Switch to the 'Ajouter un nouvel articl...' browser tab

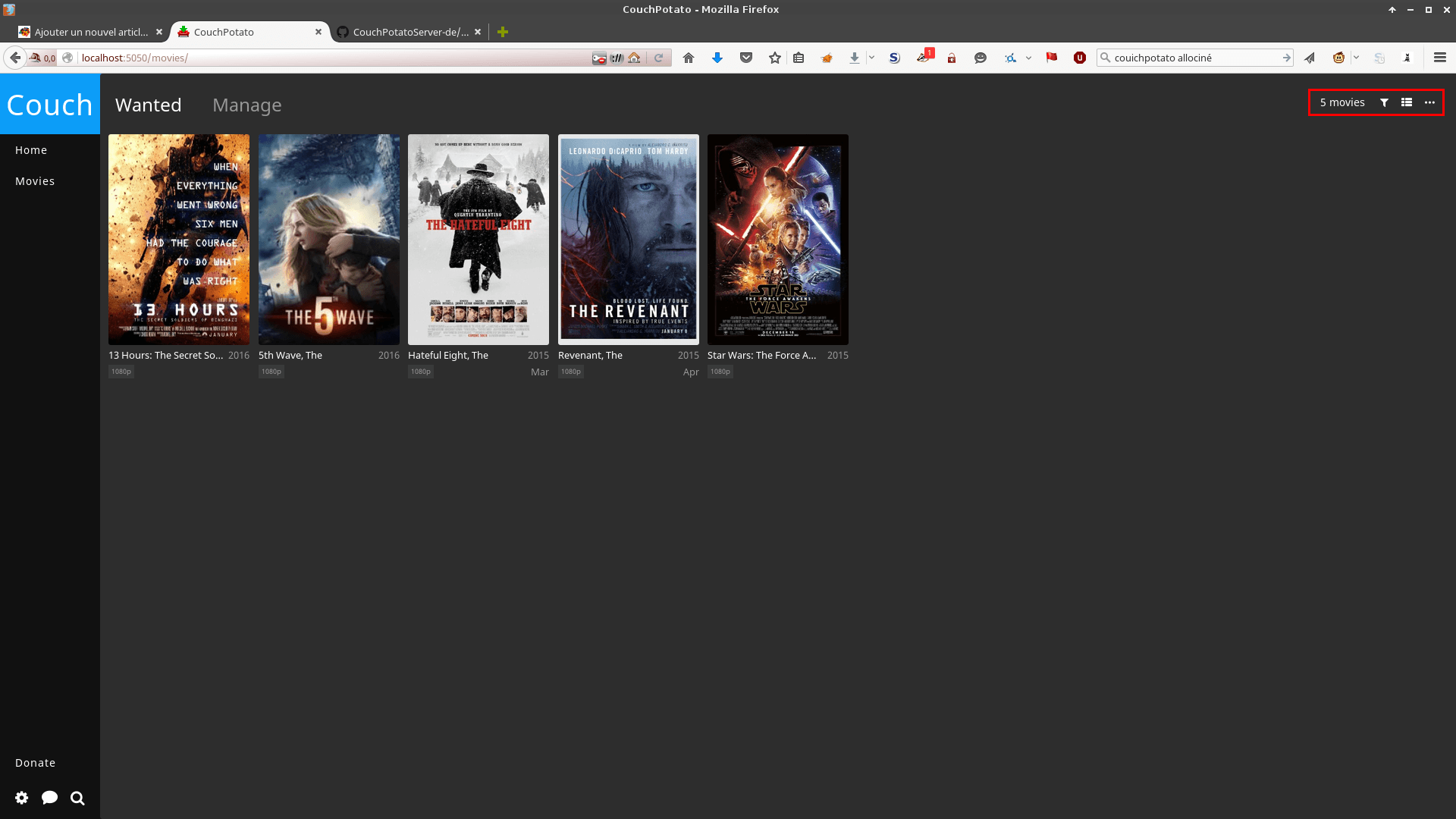[90, 32]
